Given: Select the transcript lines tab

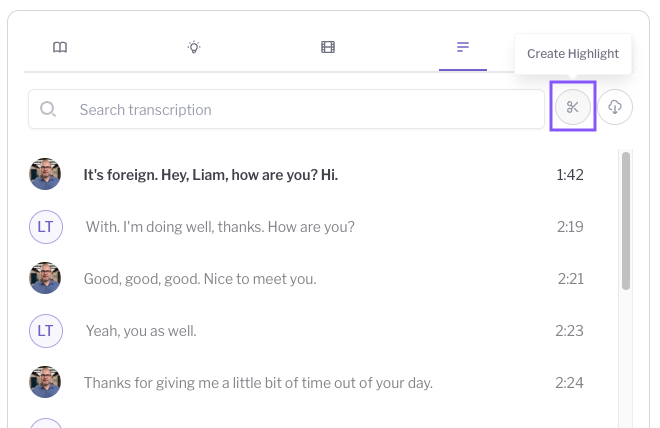Looking at the screenshot, I should click(x=463, y=47).
